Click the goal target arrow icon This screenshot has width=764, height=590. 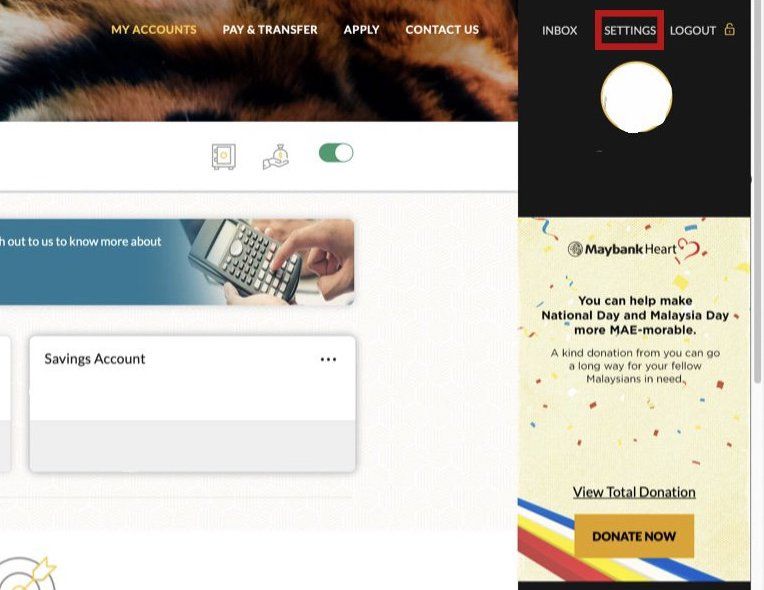pyautogui.click(x=27, y=573)
